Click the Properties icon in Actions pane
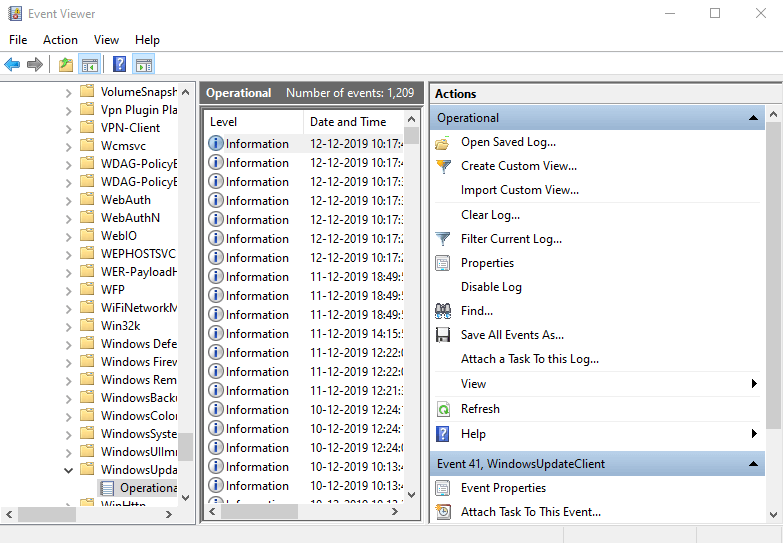The width and height of the screenshot is (783, 543). [442, 263]
